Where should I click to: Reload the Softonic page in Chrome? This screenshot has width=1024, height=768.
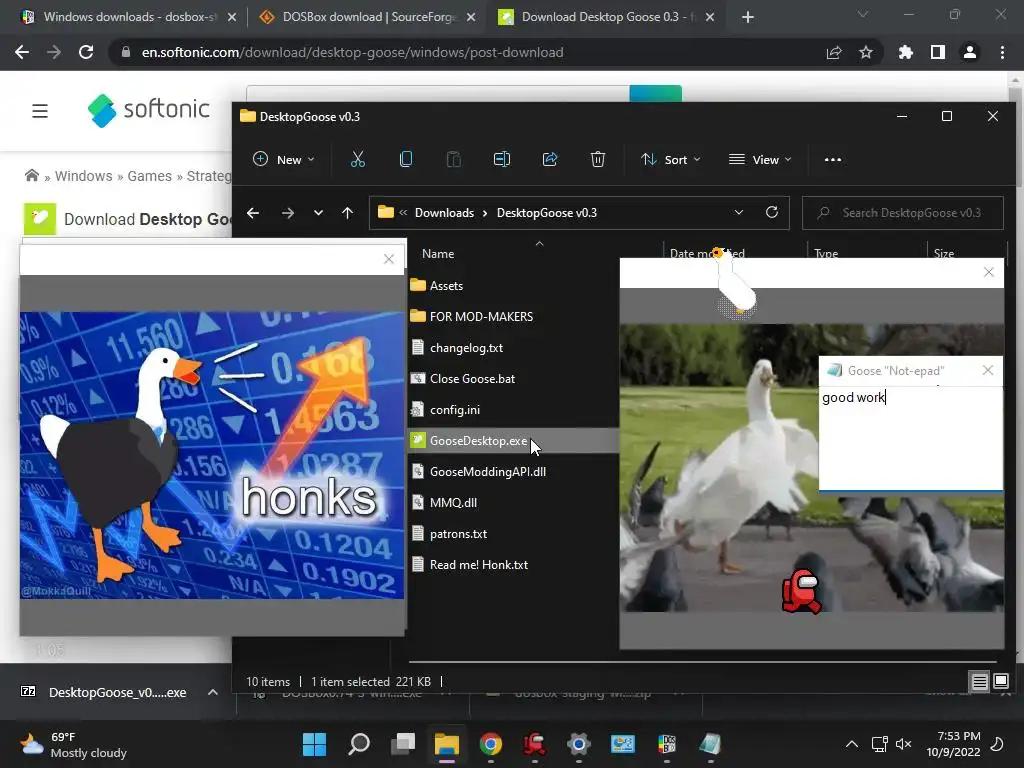coord(86,52)
